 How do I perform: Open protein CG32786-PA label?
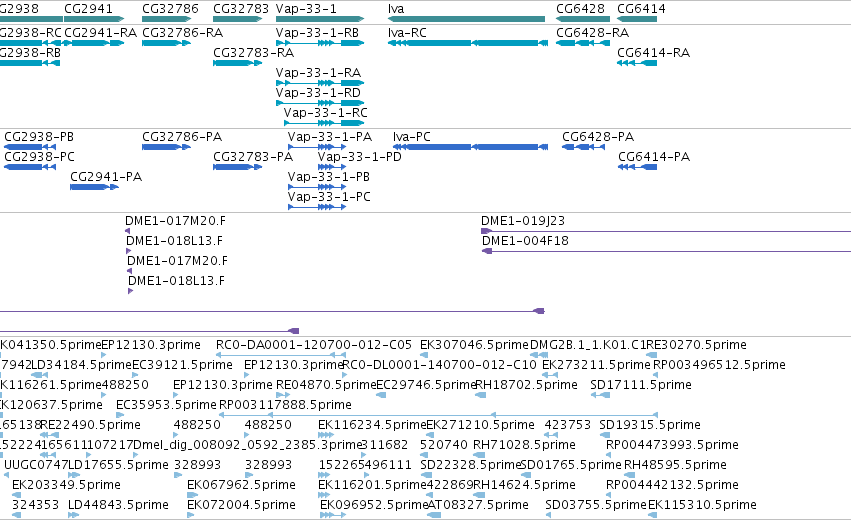tap(182, 137)
